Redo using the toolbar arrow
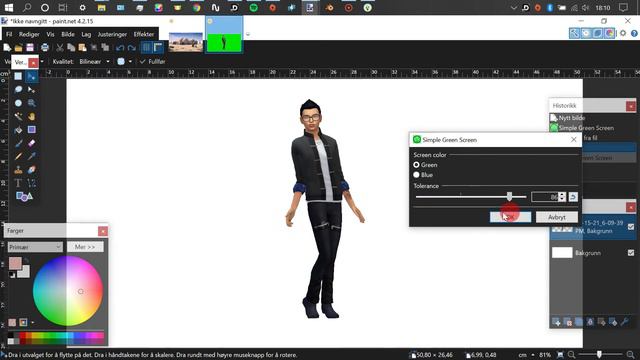 click(x=131, y=48)
